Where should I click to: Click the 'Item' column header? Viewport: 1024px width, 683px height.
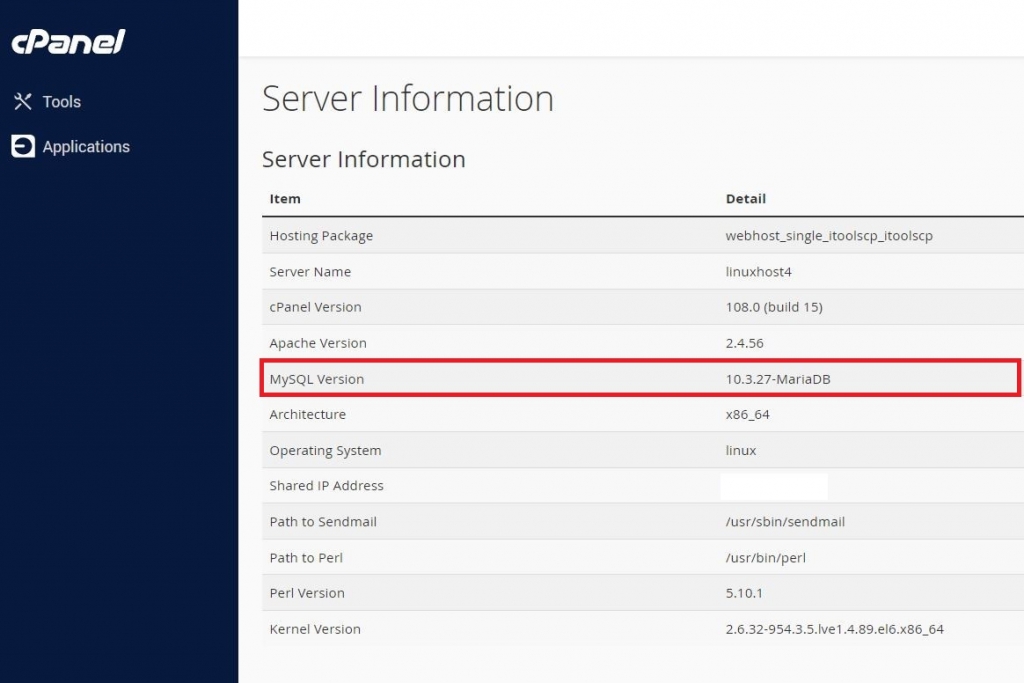285,199
